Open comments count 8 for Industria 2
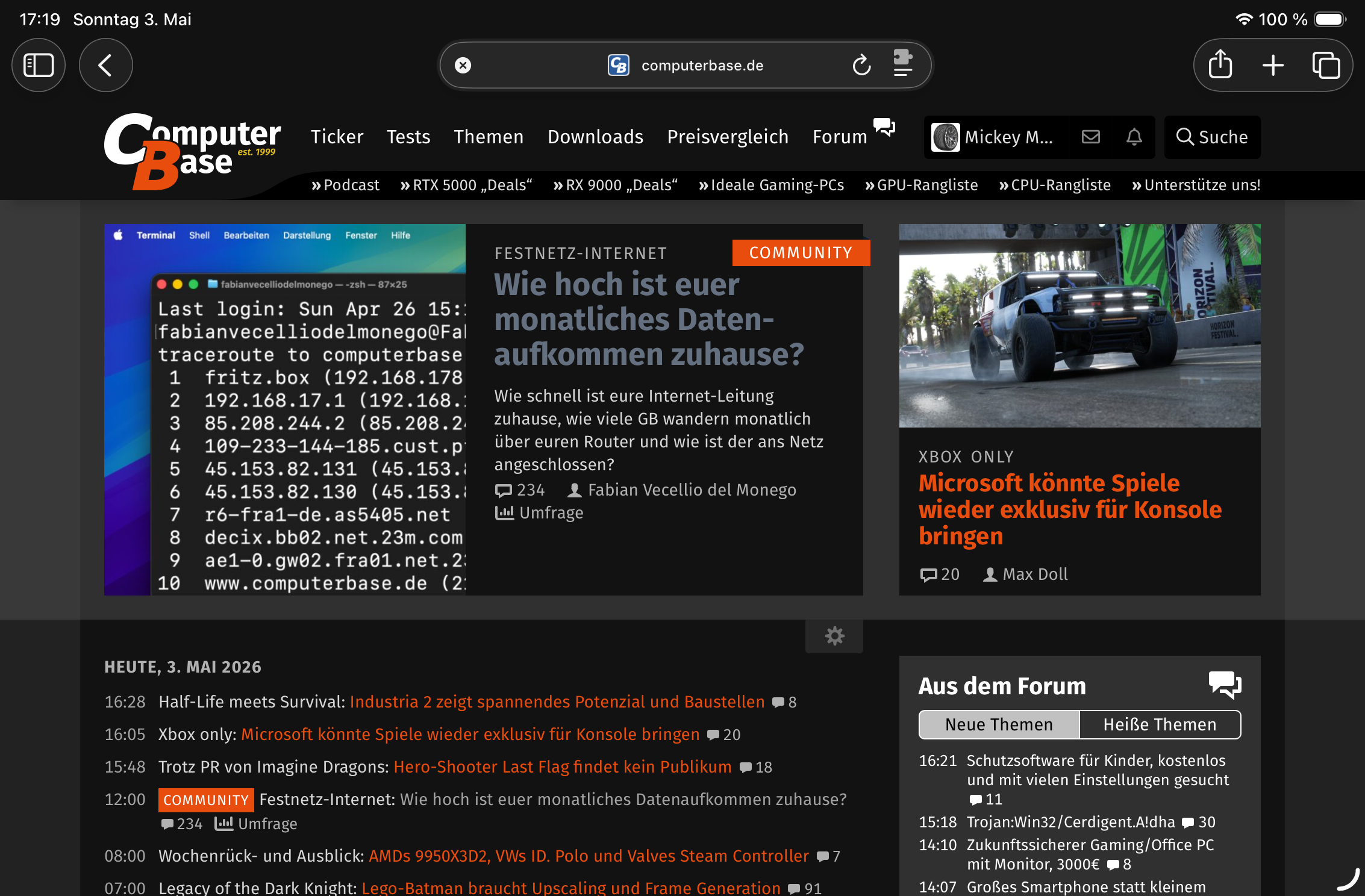1365x896 pixels. click(784, 703)
